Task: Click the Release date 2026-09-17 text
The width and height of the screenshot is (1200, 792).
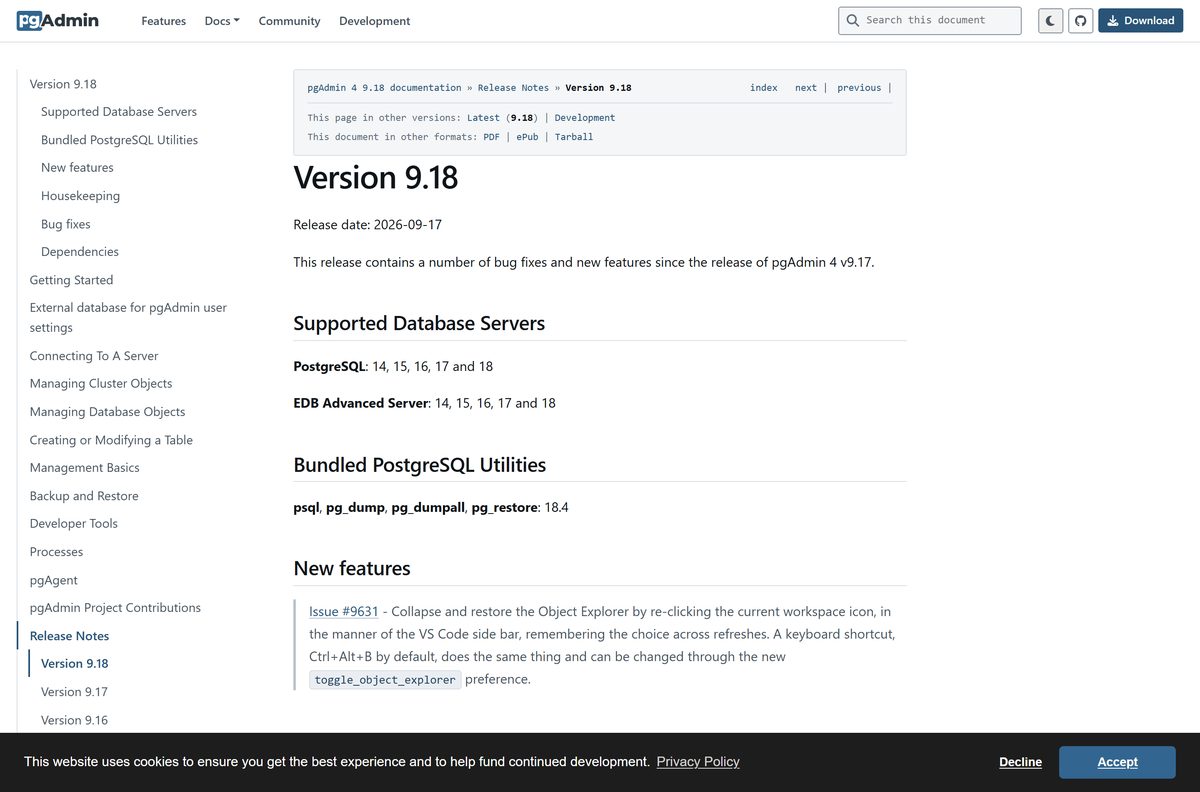Action: coord(367,225)
